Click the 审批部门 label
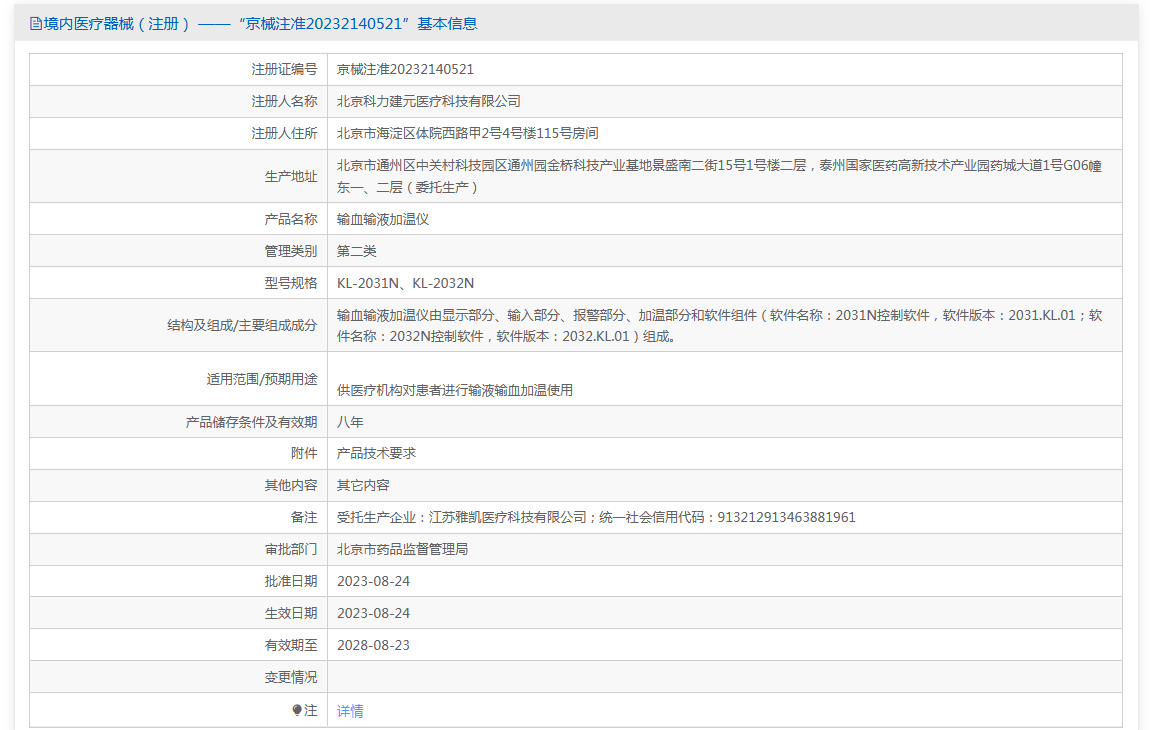This screenshot has height=730, width=1152. coord(291,550)
